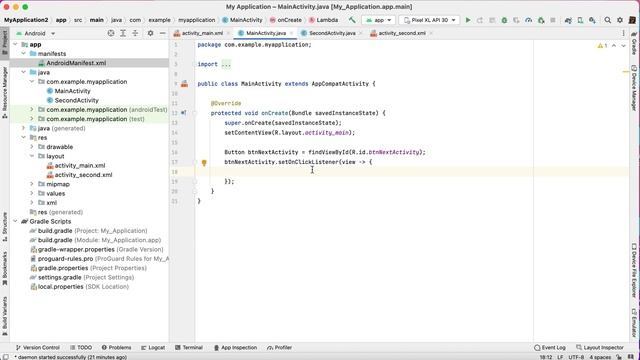Image resolution: width=640 pixels, height=360 pixels.
Task: Open the Logcat tool window
Action: pyautogui.click(x=153, y=348)
